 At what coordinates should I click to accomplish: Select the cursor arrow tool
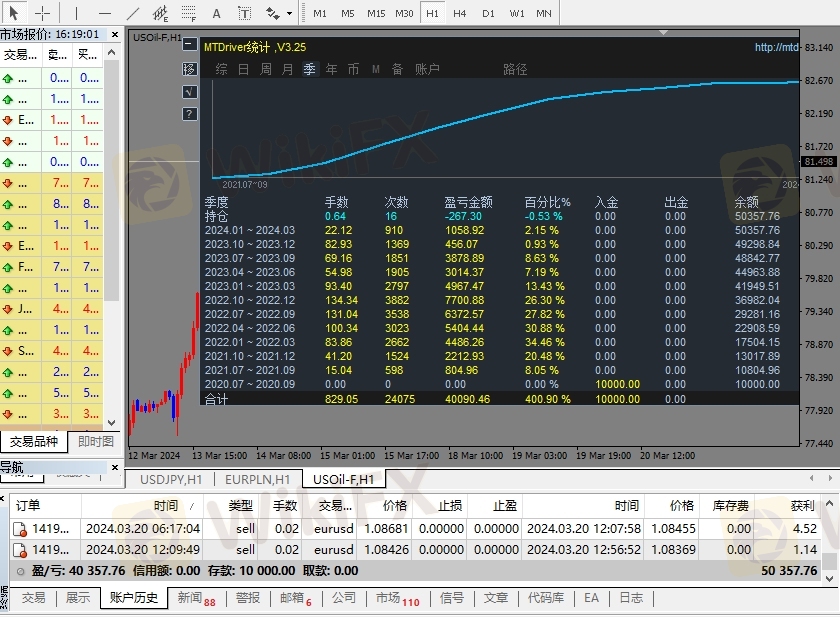click(13, 13)
